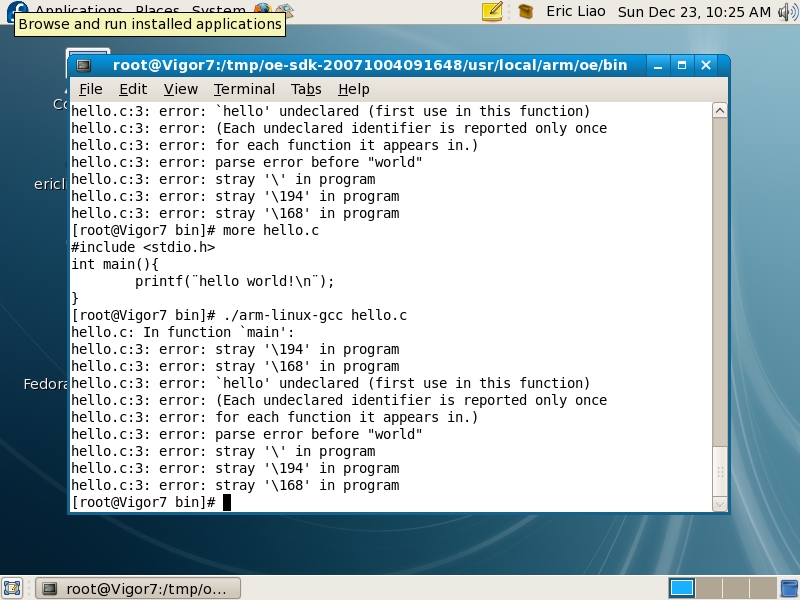Switch to the third workspace

(x=736, y=588)
